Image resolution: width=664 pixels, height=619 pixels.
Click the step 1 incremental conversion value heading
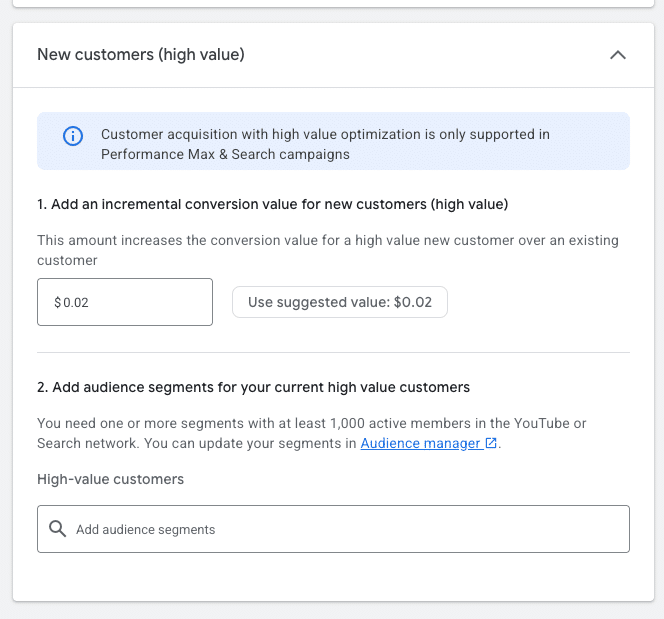[x=272, y=204]
